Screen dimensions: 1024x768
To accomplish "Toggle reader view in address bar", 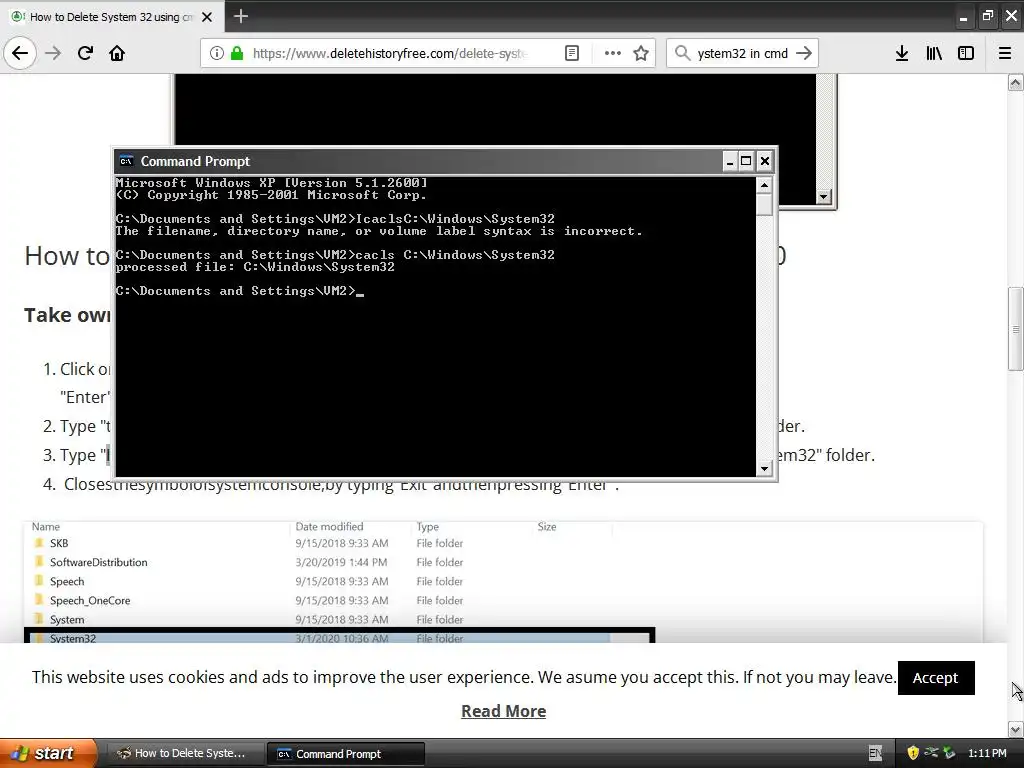I will click(x=571, y=53).
